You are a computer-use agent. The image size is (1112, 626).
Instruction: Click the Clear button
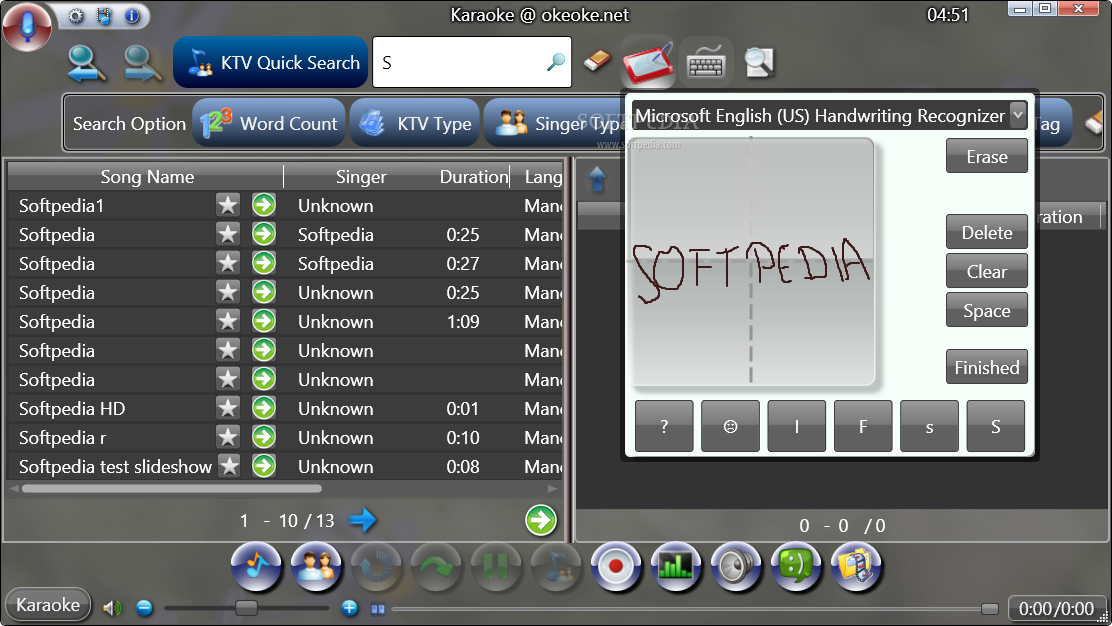(x=986, y=271)
